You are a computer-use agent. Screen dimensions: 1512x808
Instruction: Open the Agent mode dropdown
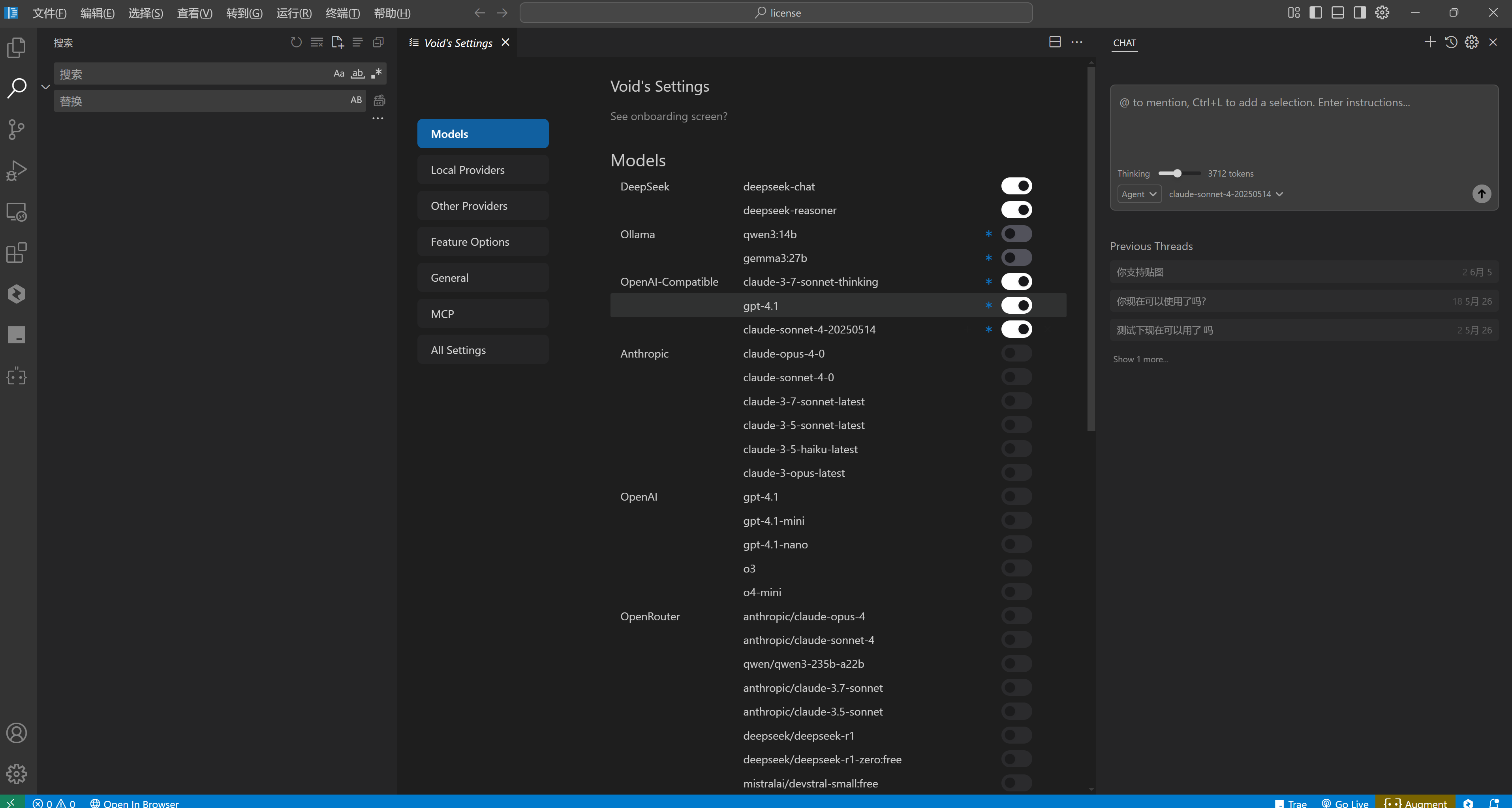(1139, 194)
